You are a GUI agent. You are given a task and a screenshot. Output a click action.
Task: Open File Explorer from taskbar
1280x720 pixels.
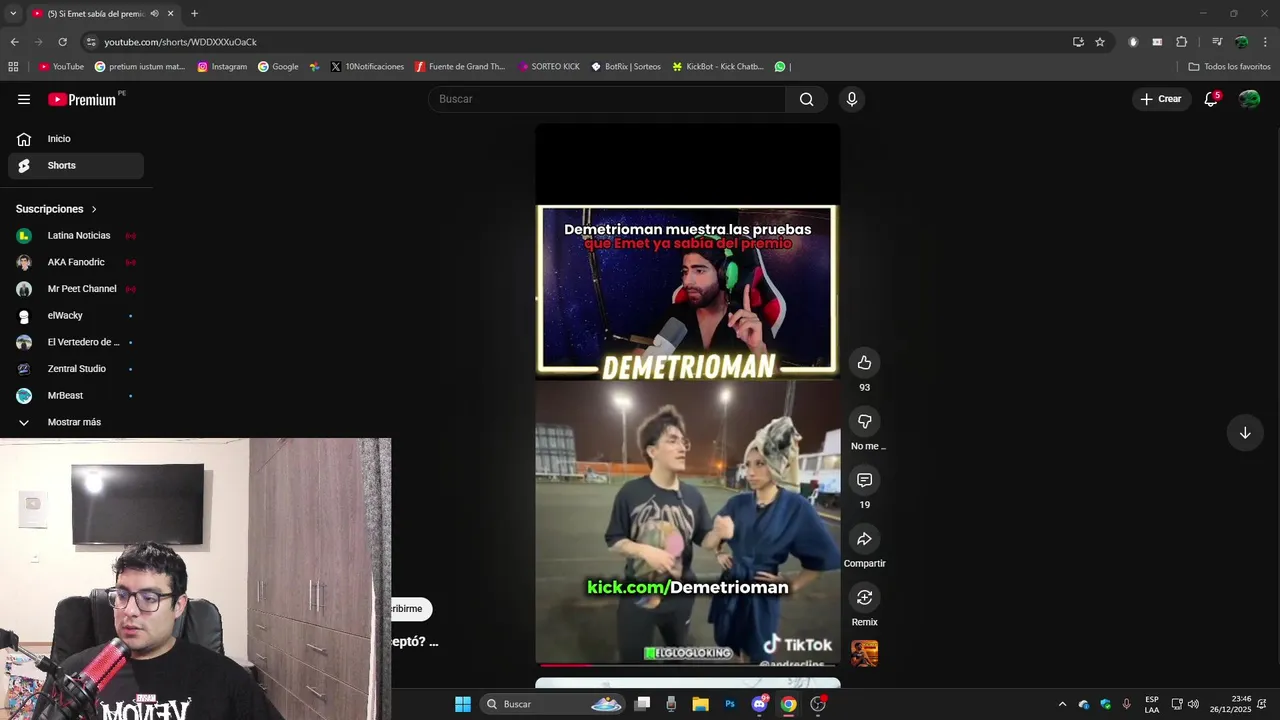point(700,704)
